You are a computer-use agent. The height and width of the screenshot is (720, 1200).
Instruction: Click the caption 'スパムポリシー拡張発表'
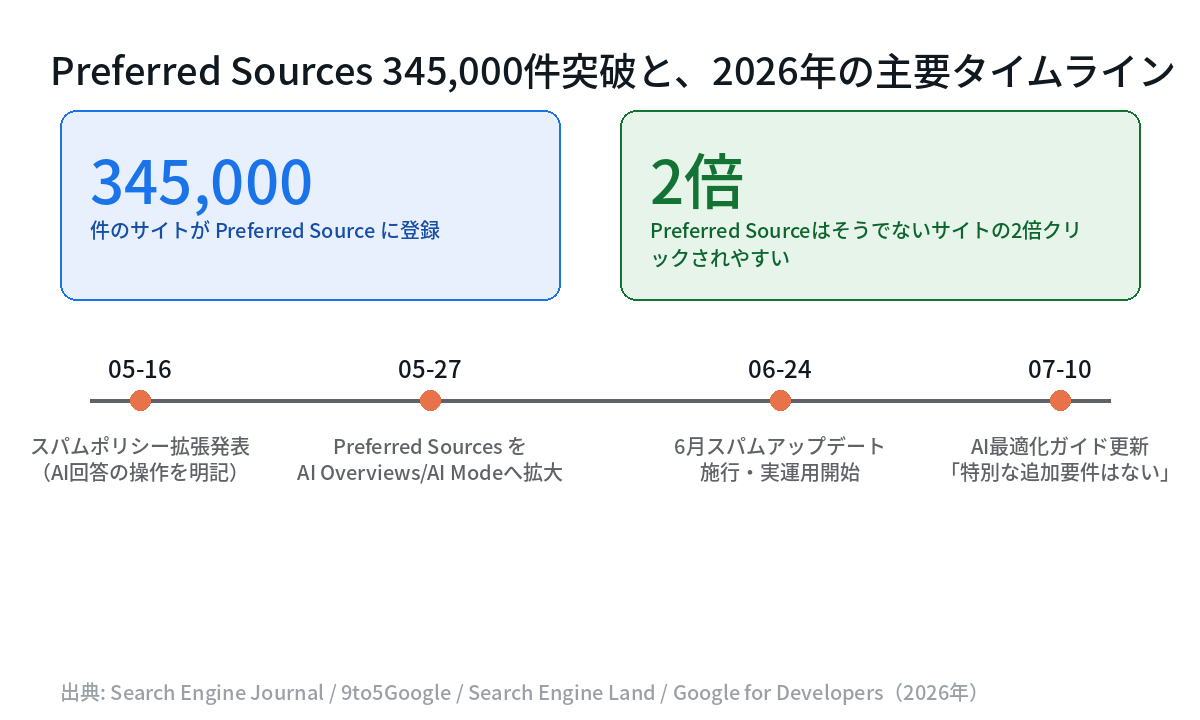[x=140, y=446]
